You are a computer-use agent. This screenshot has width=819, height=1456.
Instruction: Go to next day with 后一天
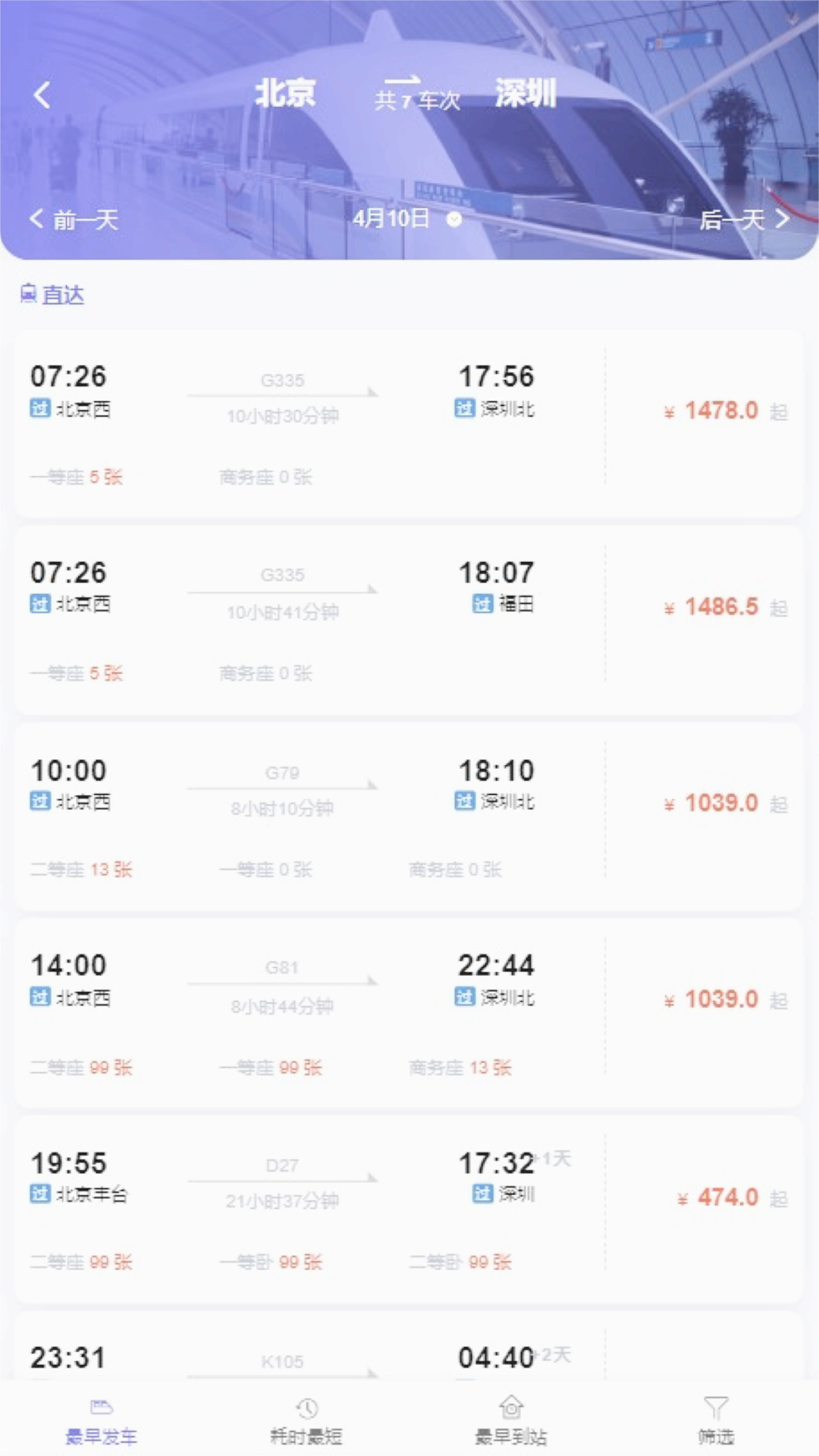click(x=744, y=220)
